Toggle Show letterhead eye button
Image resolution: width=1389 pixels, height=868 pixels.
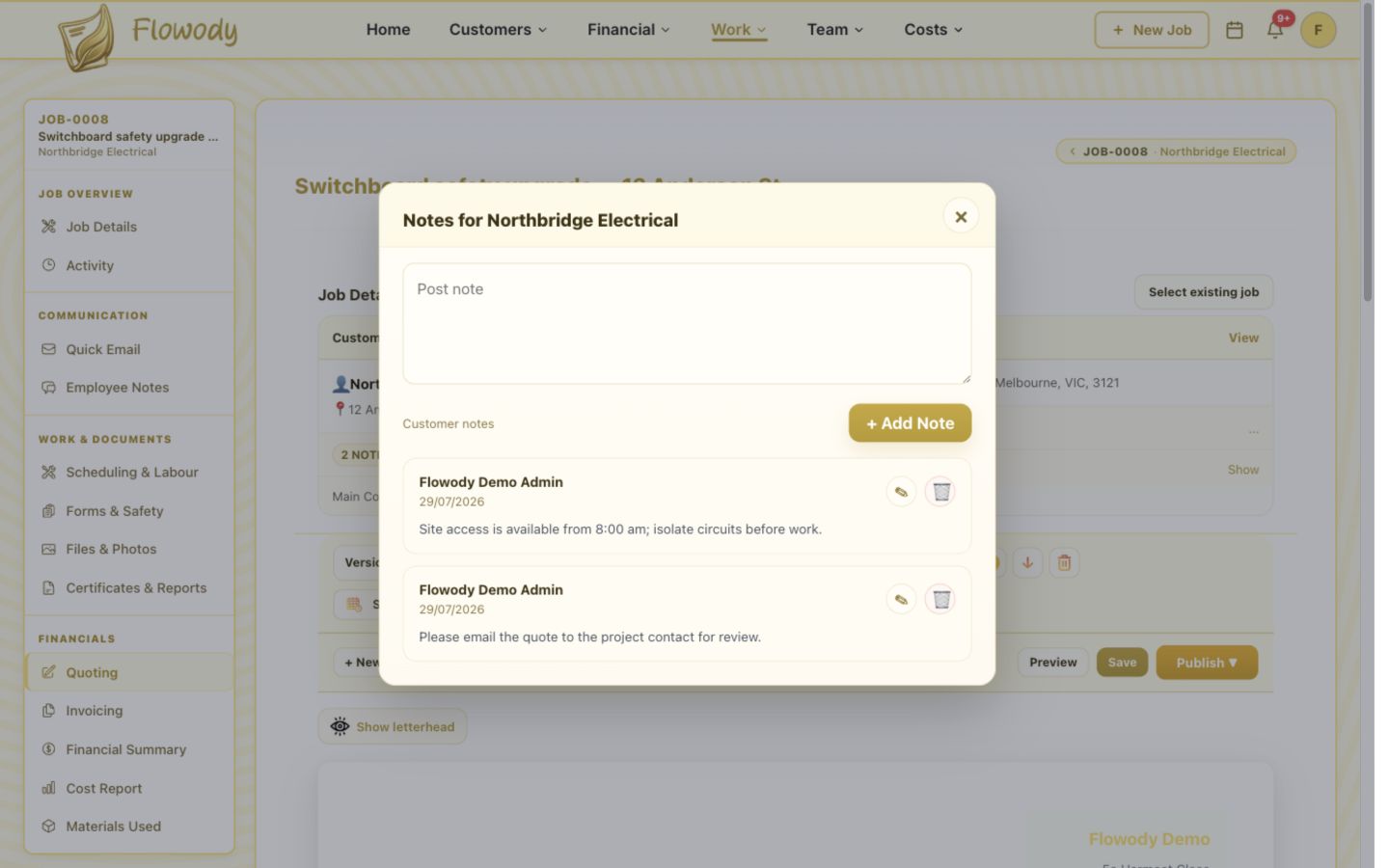393,727
